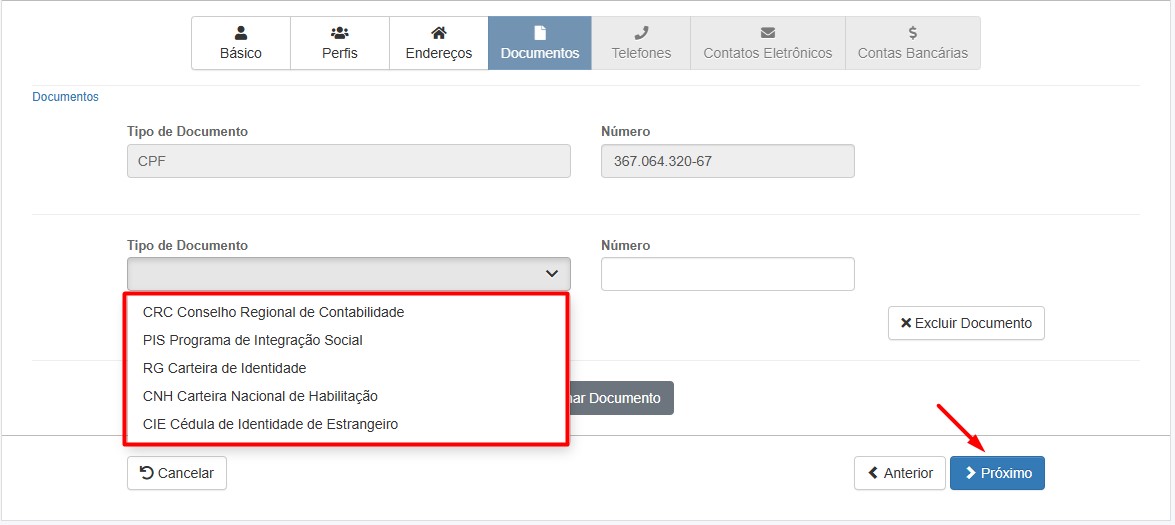Click the file icon on Documentos tab

click(540, 33)
